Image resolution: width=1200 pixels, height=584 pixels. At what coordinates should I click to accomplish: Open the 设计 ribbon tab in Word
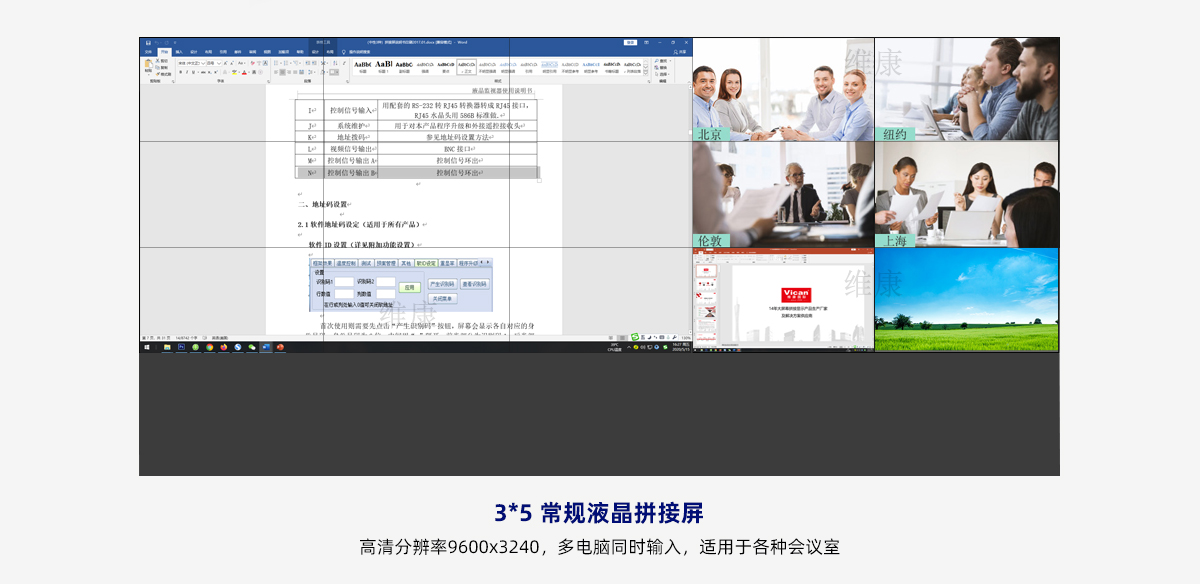[x=194, y=52]
